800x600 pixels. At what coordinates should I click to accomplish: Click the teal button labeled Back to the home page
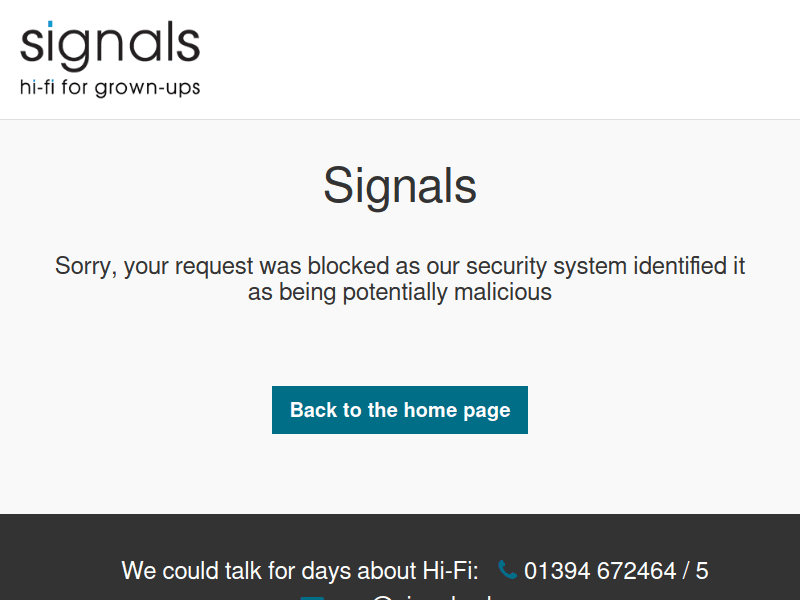(399, 410)
